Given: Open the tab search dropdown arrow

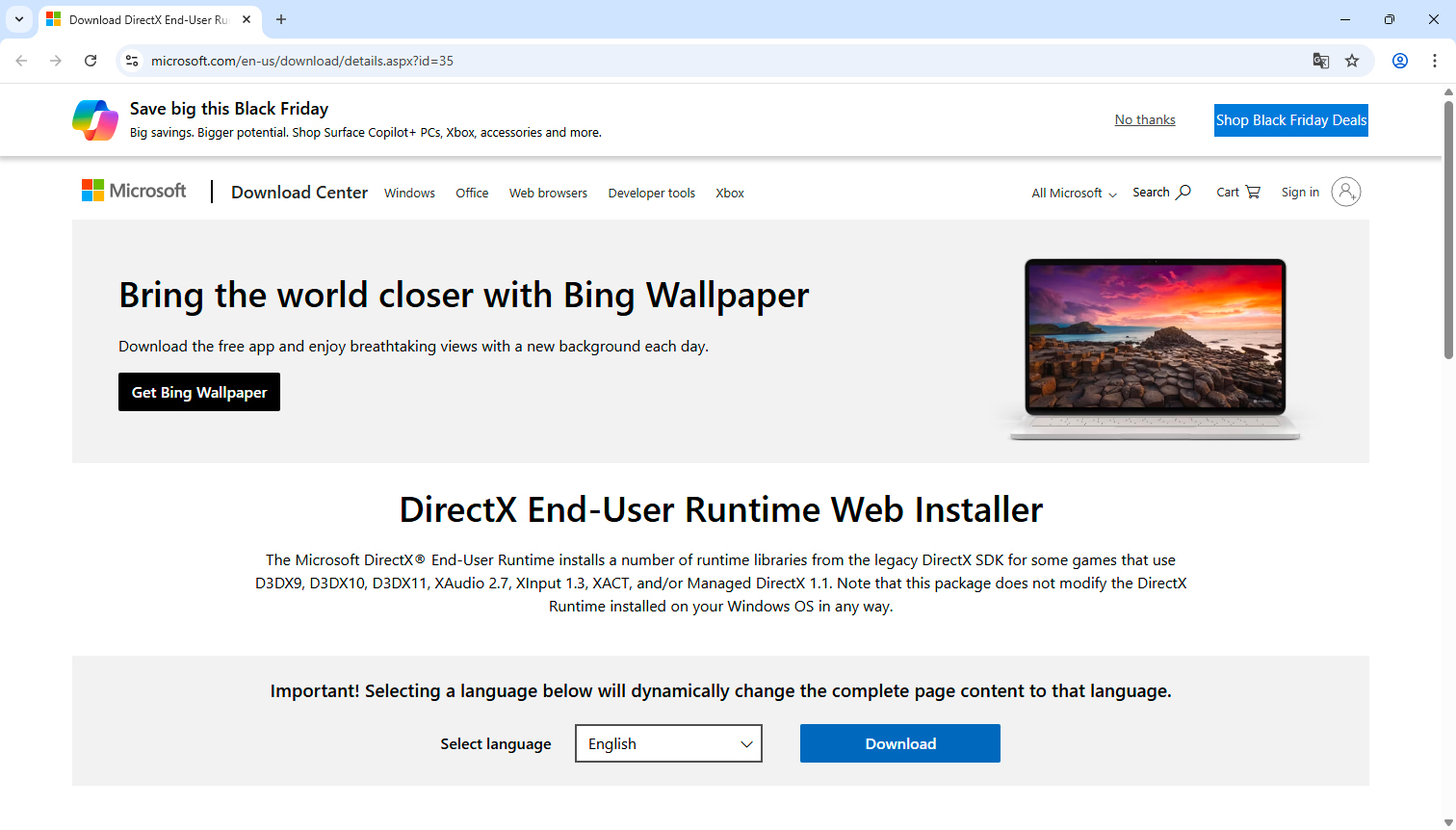Looking at the screenshot, I should click(19, 19).
